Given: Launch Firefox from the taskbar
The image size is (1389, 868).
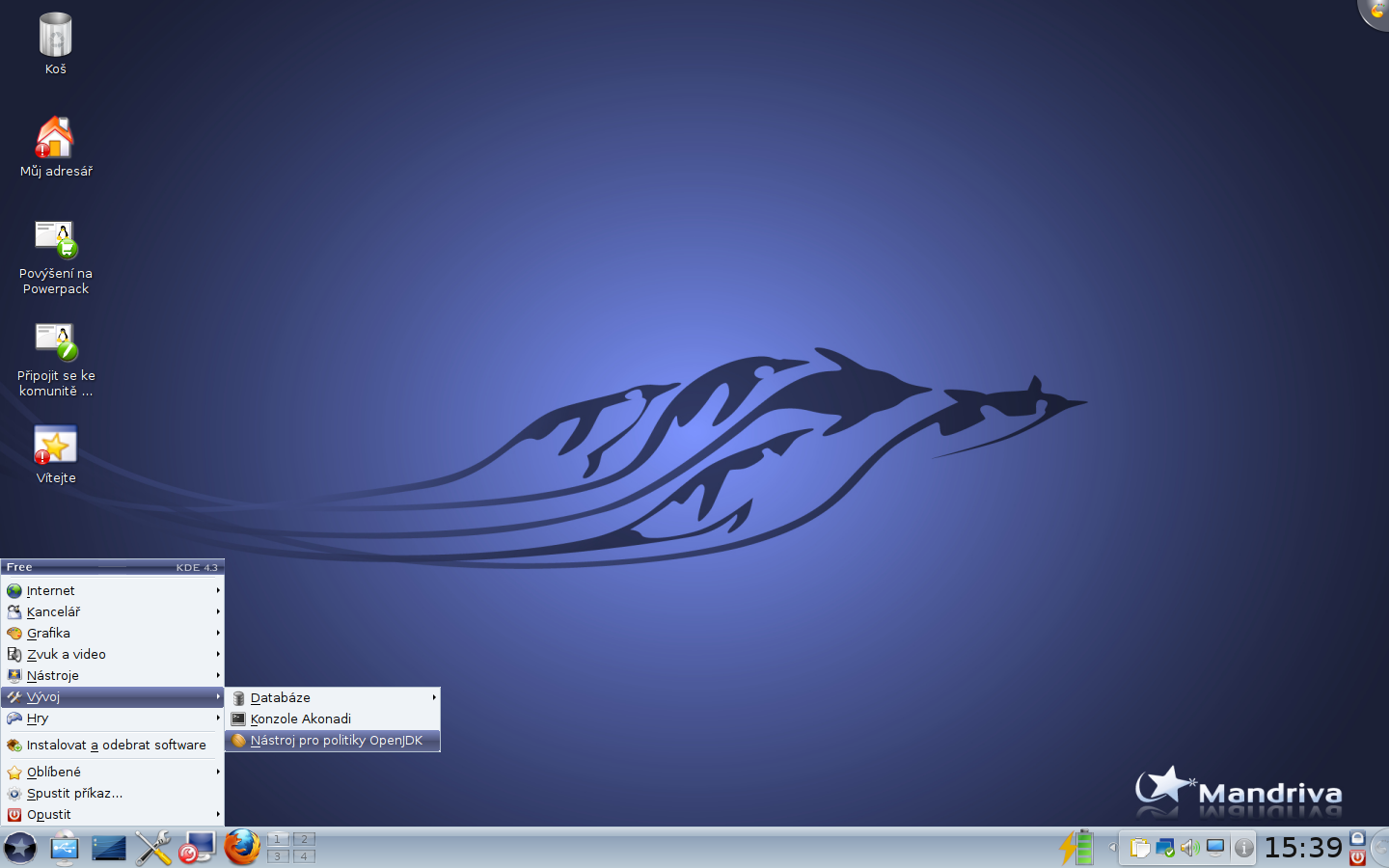Looking at the screenshot, I should pyautogui.click(x=242, y=848).
